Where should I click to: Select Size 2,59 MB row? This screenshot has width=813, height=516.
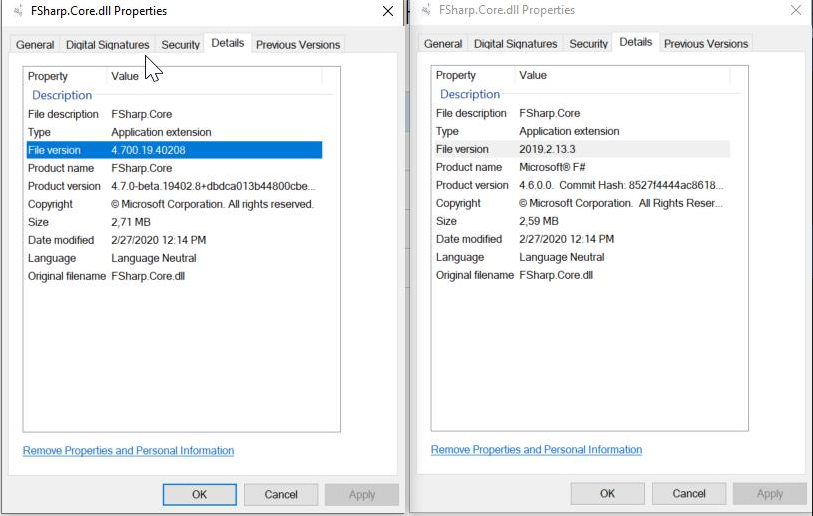[582, 221]
